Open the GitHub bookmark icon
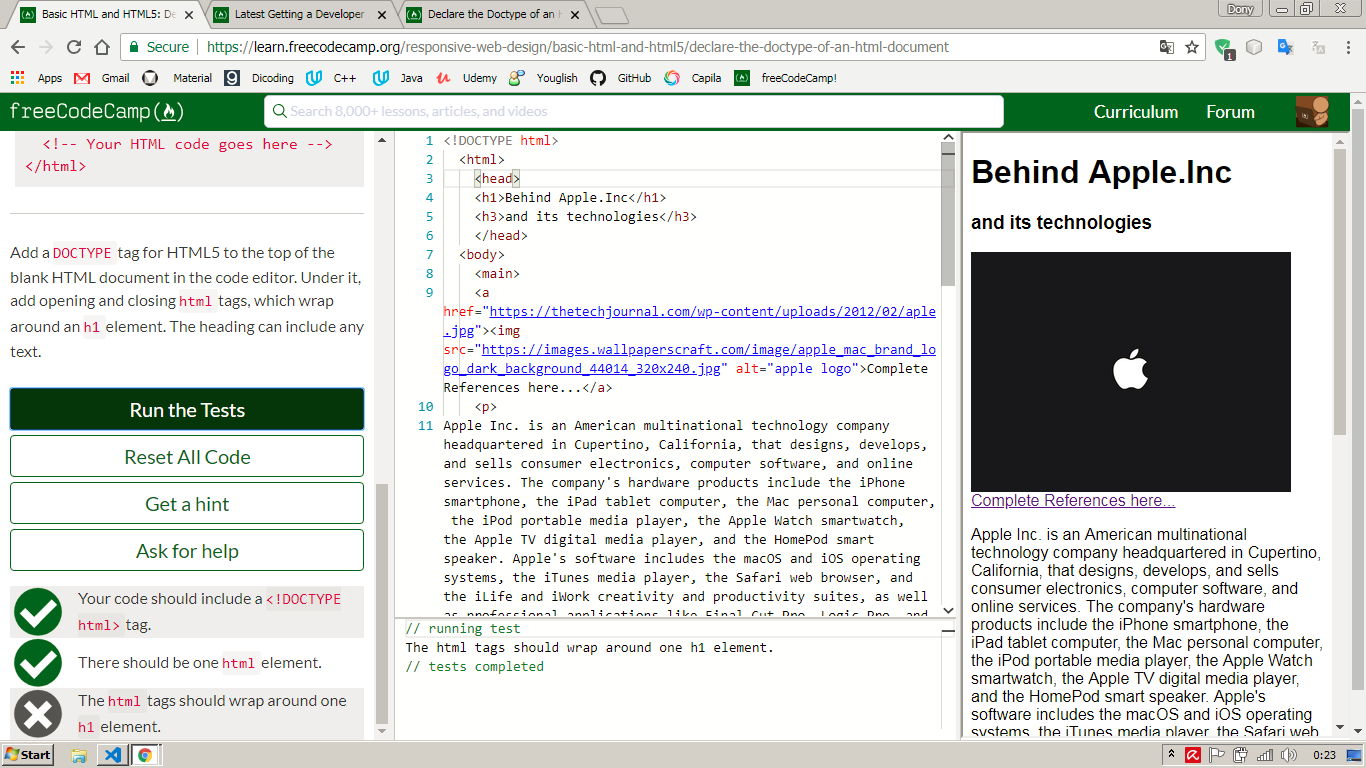The image size is (1366, 768). [598, 78]
